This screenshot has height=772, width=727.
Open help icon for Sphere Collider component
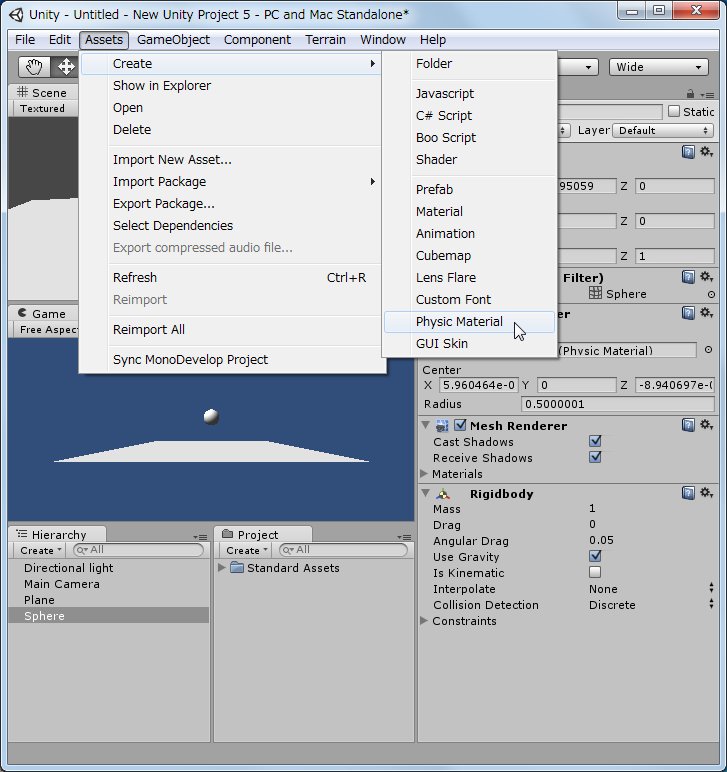pos(688,313)
